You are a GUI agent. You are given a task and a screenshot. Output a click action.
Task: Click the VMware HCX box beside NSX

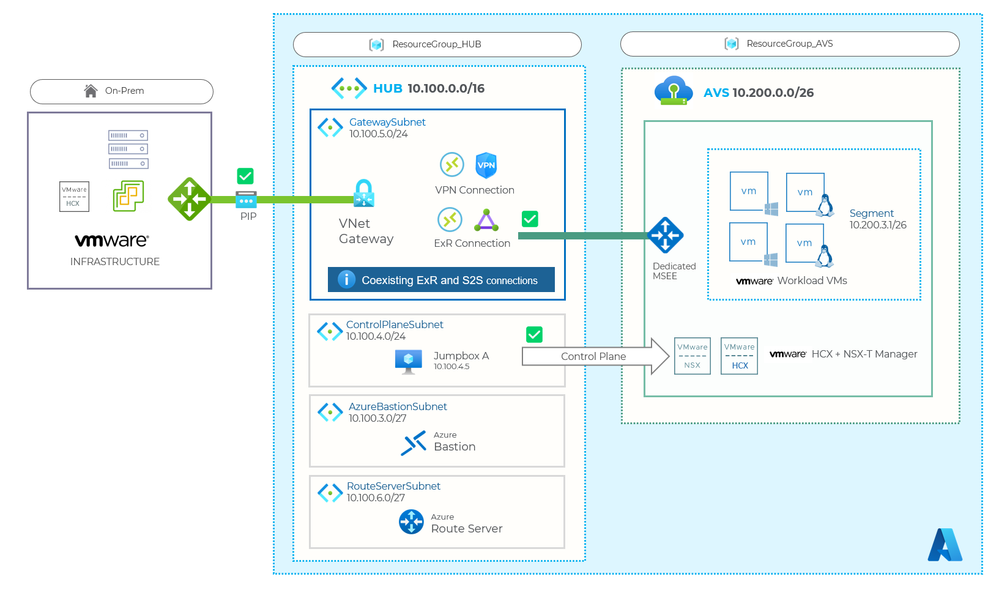point(739,356)
